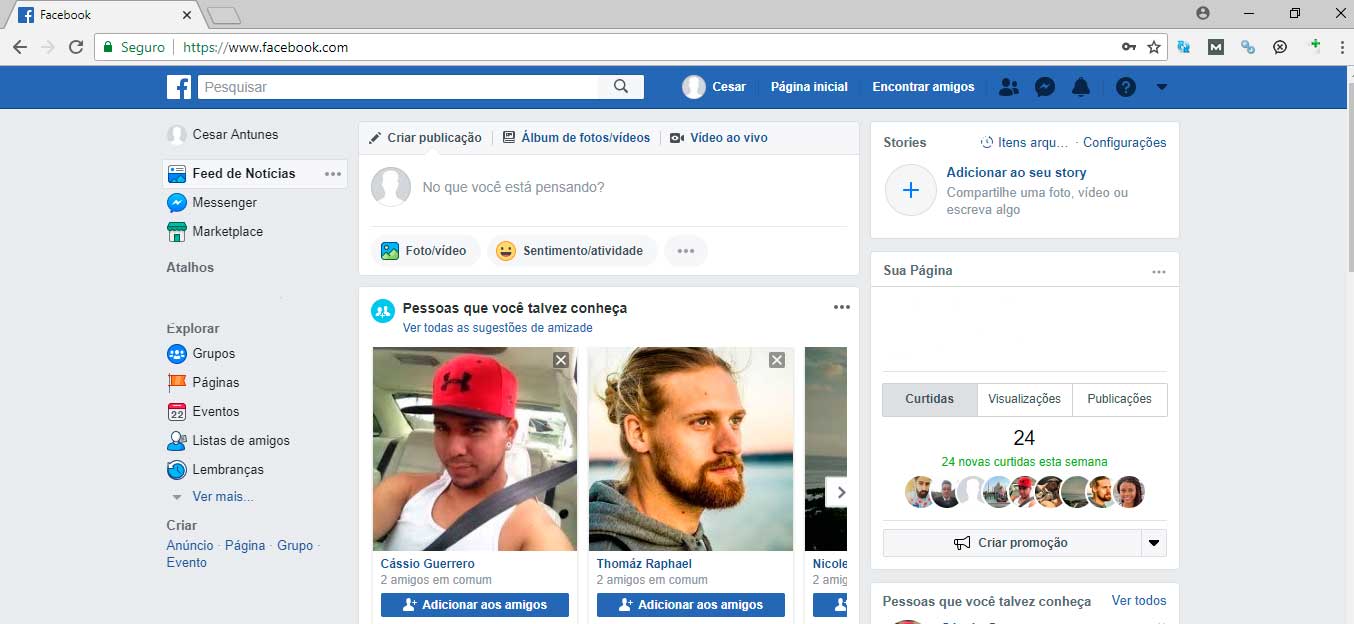Click Thomáz Raphael name link

coord(644,564)
